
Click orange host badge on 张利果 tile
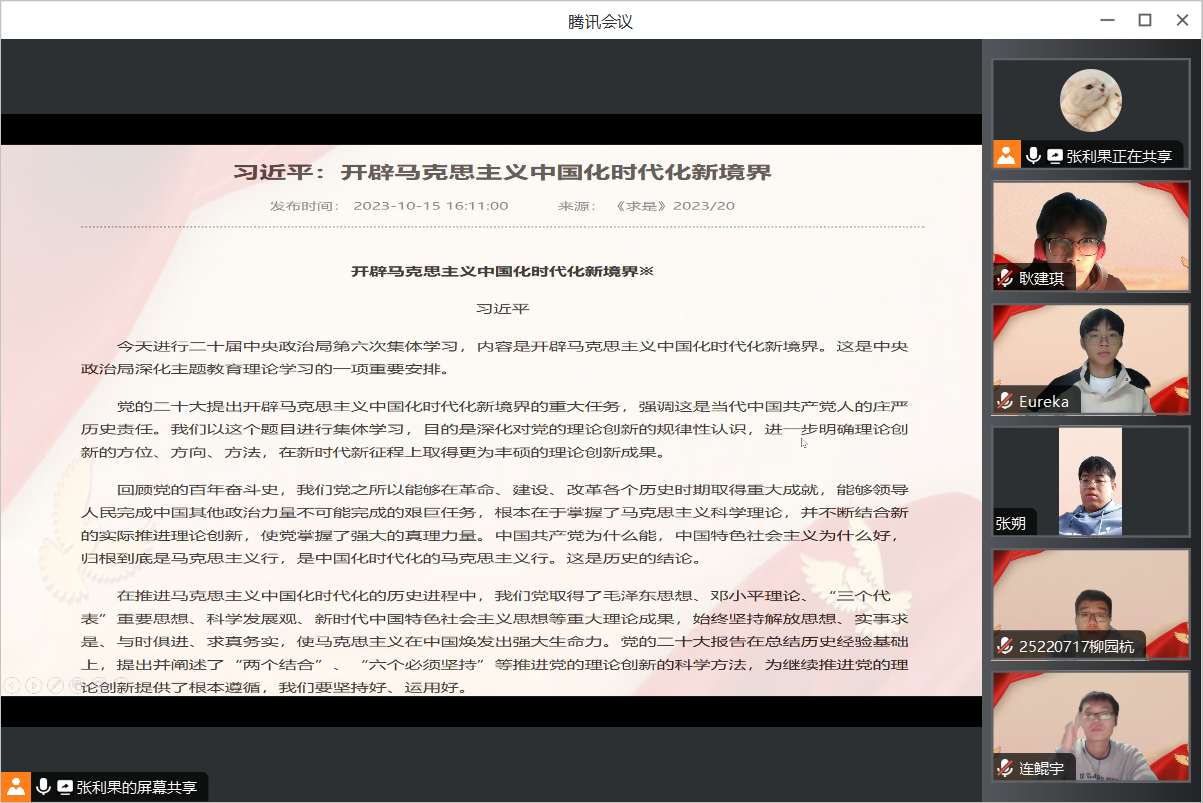tap(1006, 155)
